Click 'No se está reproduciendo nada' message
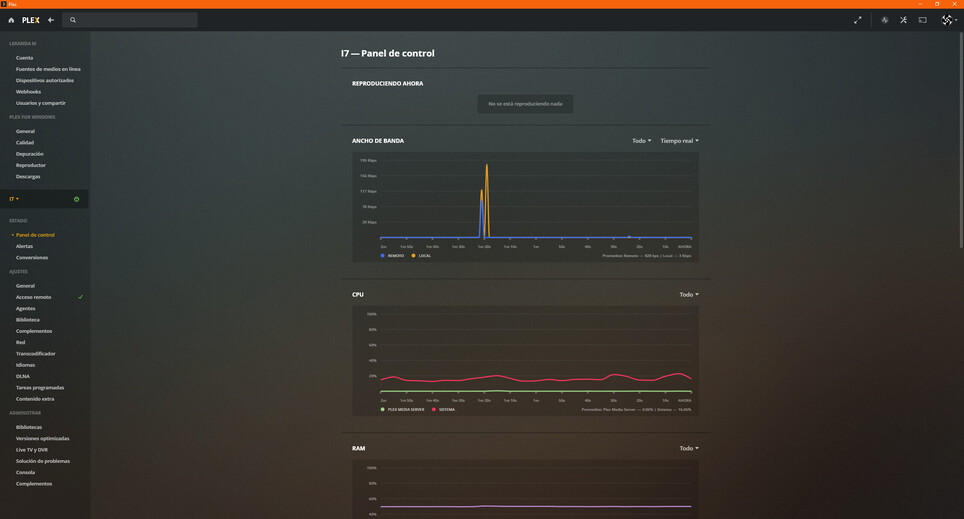 (525, 104)
